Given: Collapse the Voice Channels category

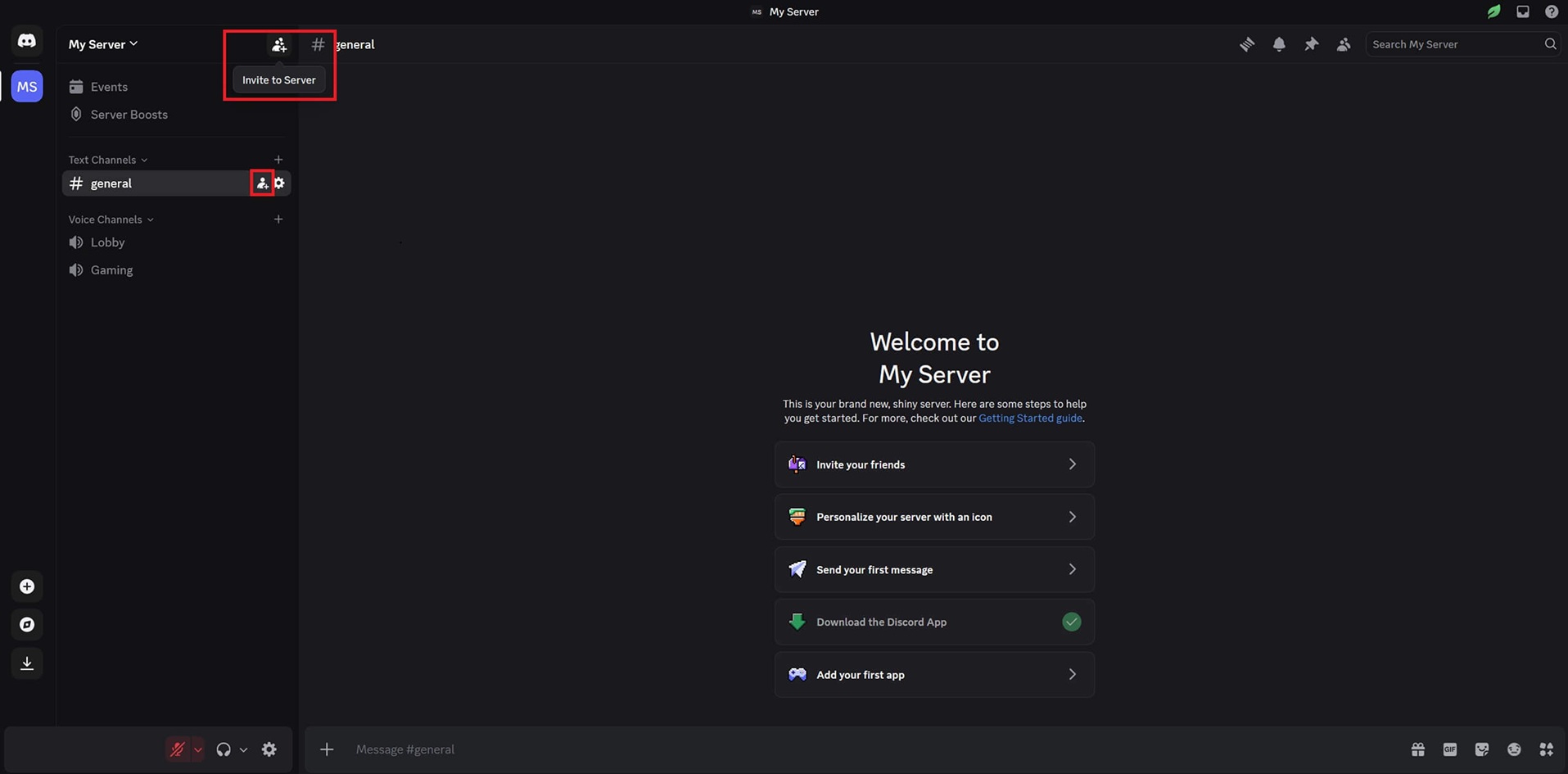Looking at the screenshot, I should coord(111,220).
